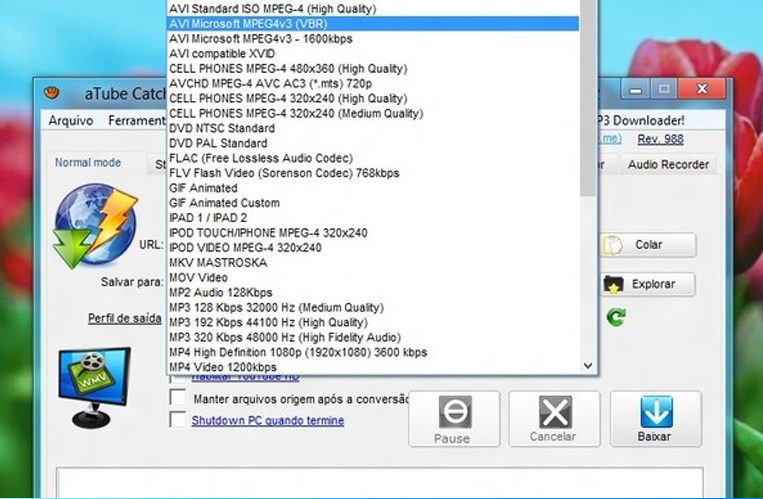This screenshot has height=499, width=763.
Task: Click the dropdown list scroll down arrow
Action: pyautogui.click(x=588, y=366)
